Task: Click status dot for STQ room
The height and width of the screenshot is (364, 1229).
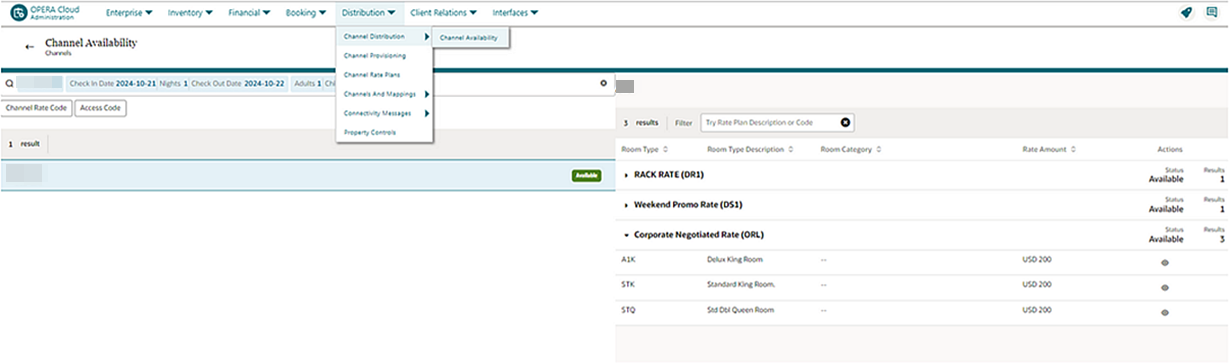Action: coord(1165,312)
